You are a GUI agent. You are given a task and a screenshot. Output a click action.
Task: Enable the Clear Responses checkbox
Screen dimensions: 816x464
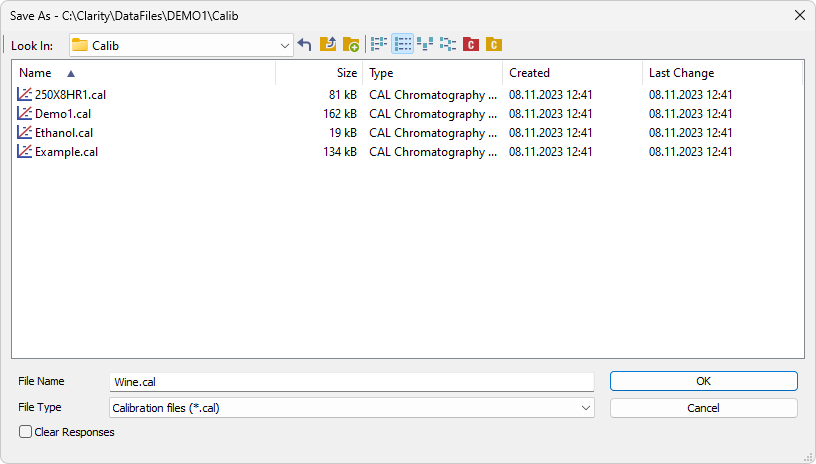click(x=26, y=432)
